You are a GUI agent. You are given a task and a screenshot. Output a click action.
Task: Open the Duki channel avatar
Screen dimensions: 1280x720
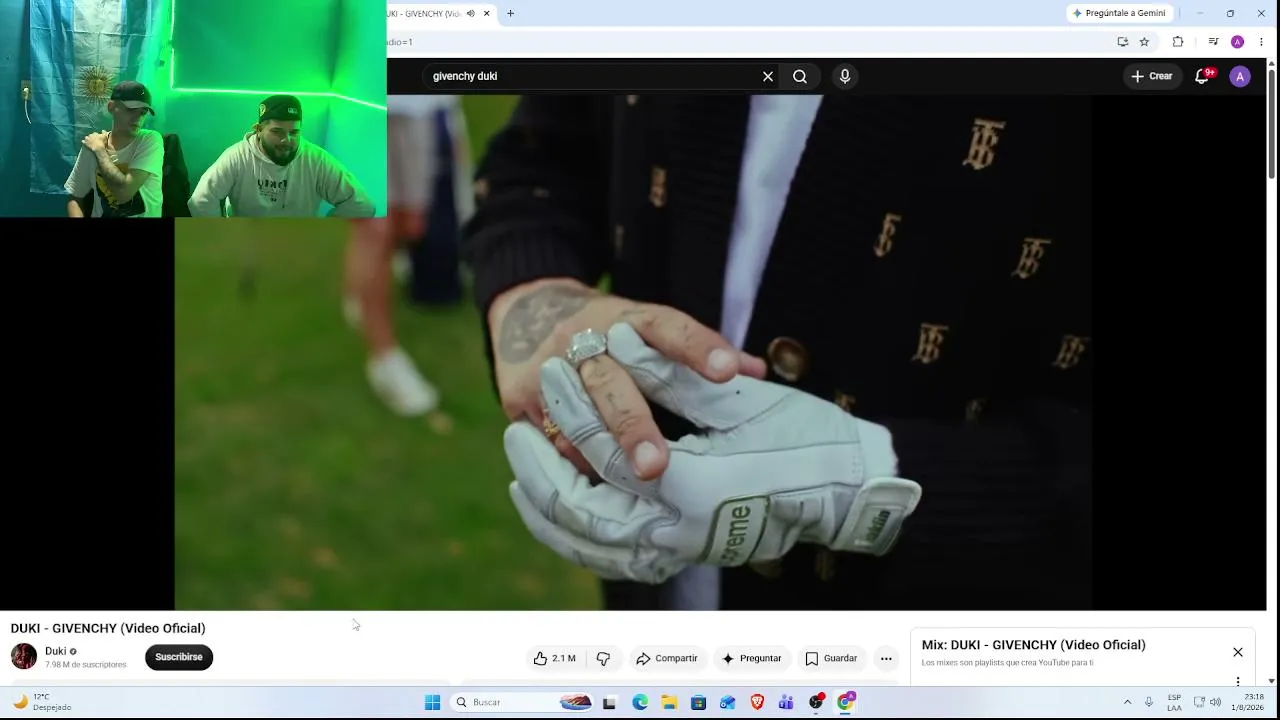(x=24, y=656)
